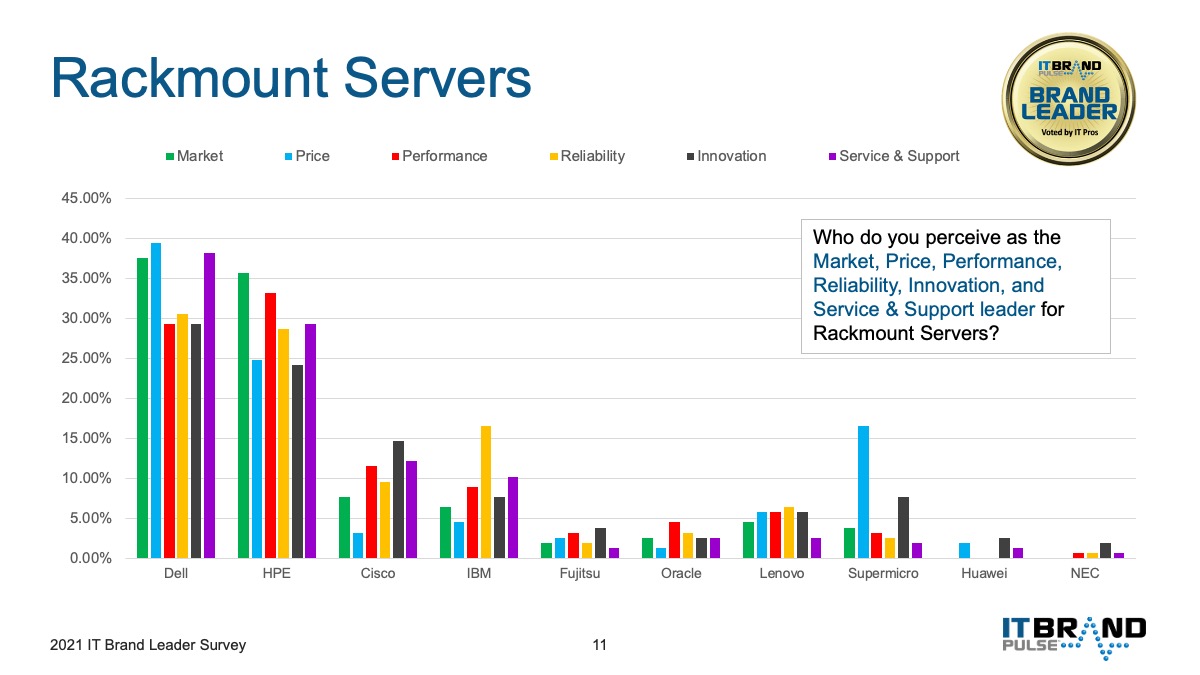Select Supermicro's blue Price bar
This screenshot has height=675, width=1200.
point(862,492)
